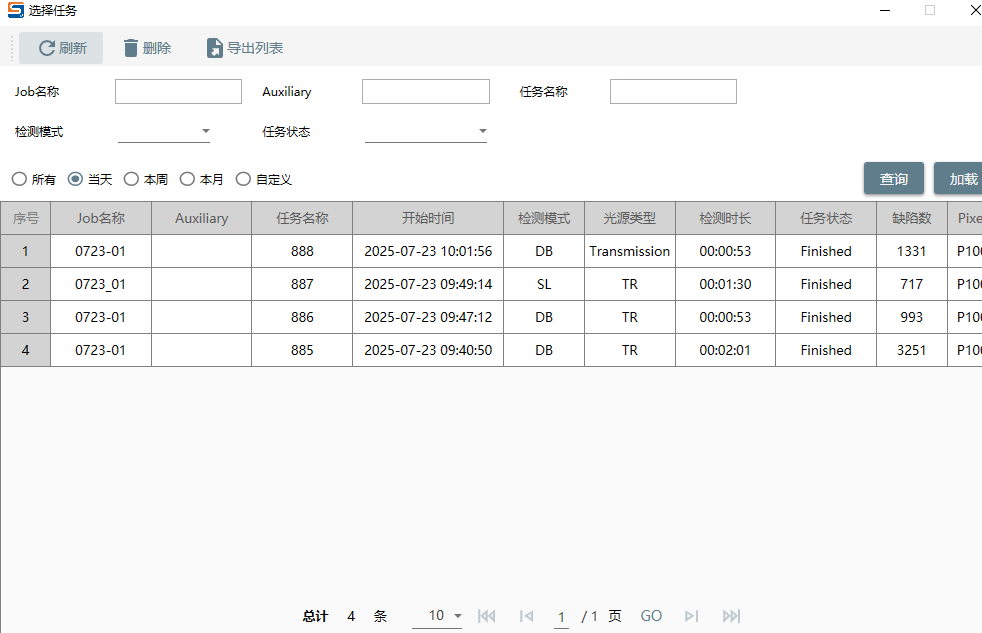Screen dimensions: 982x633
Task: Focus the Job名称 input field
Action: point(178,92)
